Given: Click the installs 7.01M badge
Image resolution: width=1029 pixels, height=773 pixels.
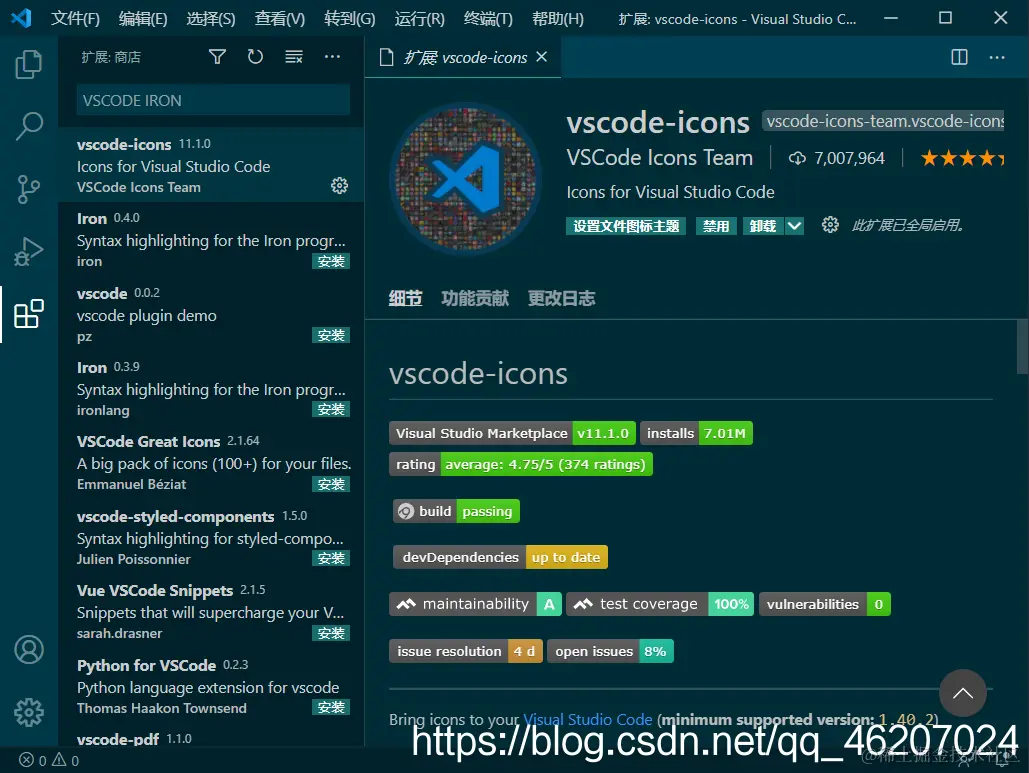Looking at the screenshot, I should coord(696,433).
